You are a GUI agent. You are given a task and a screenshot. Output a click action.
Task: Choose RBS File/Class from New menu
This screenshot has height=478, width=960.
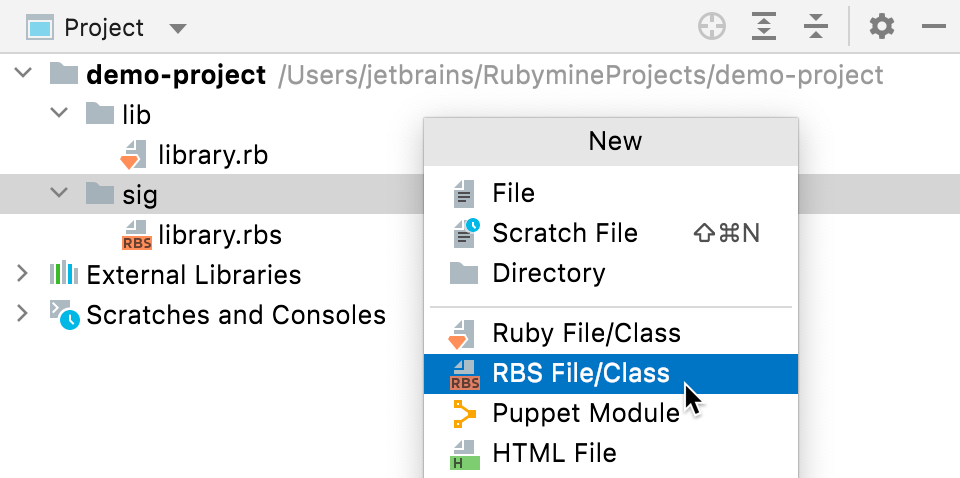(x=580, y=374)
